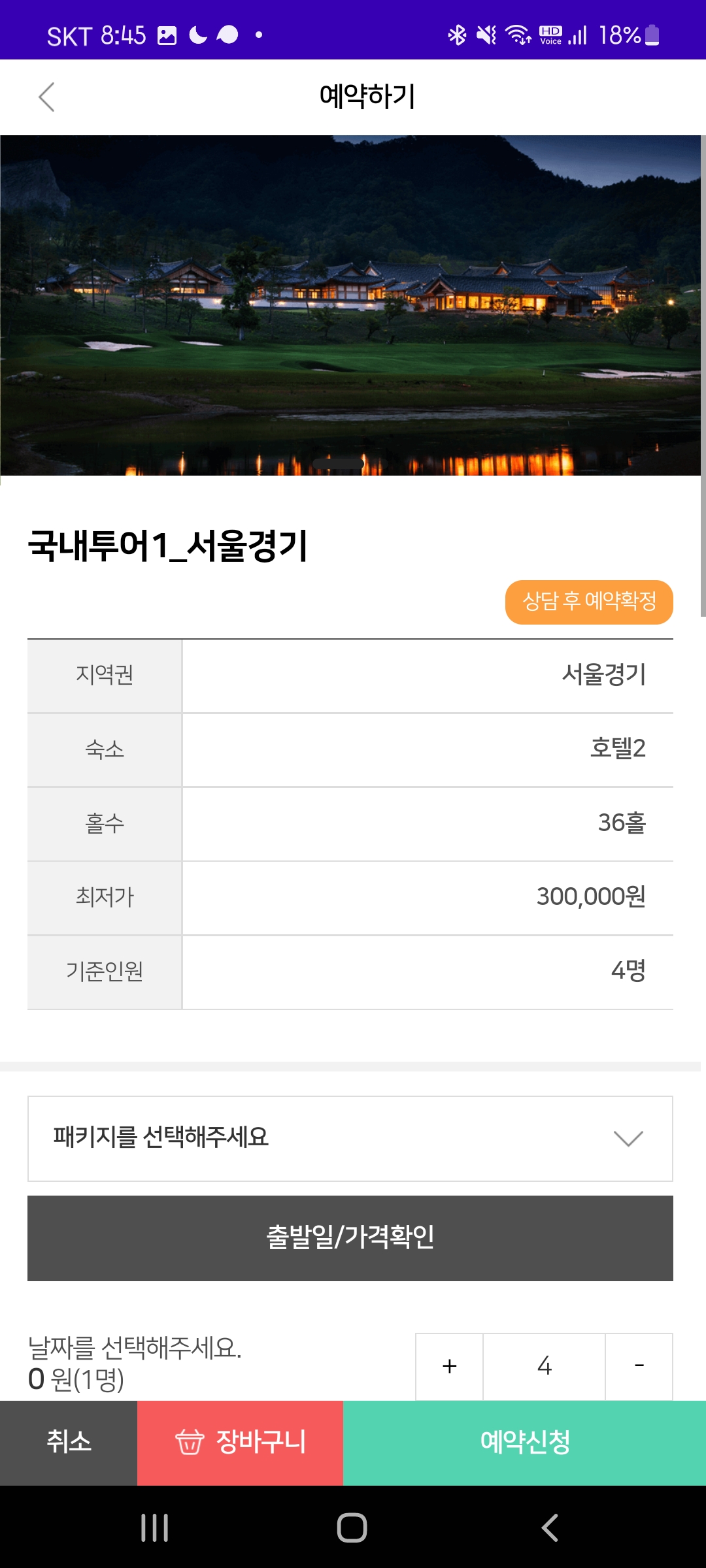Tap the back arrow in header
Image resolution: width=706 pixels, height=1568 pixels.
pos(46,97)
